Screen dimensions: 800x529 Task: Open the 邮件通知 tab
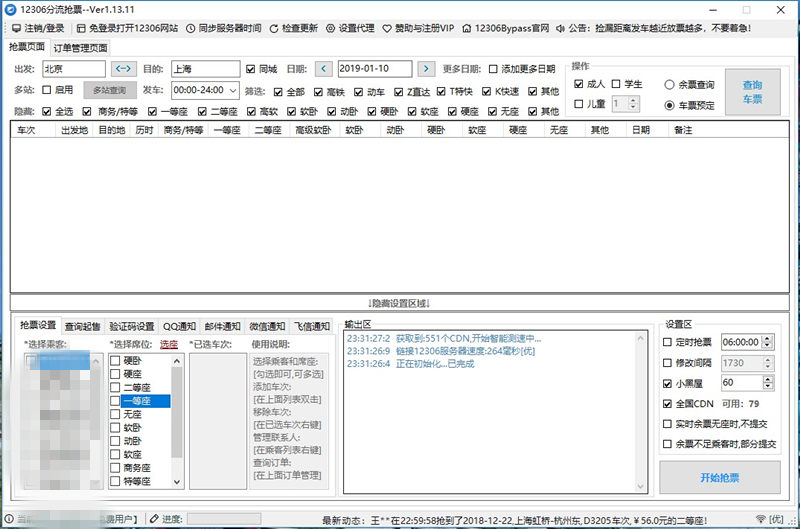[222, 326]
